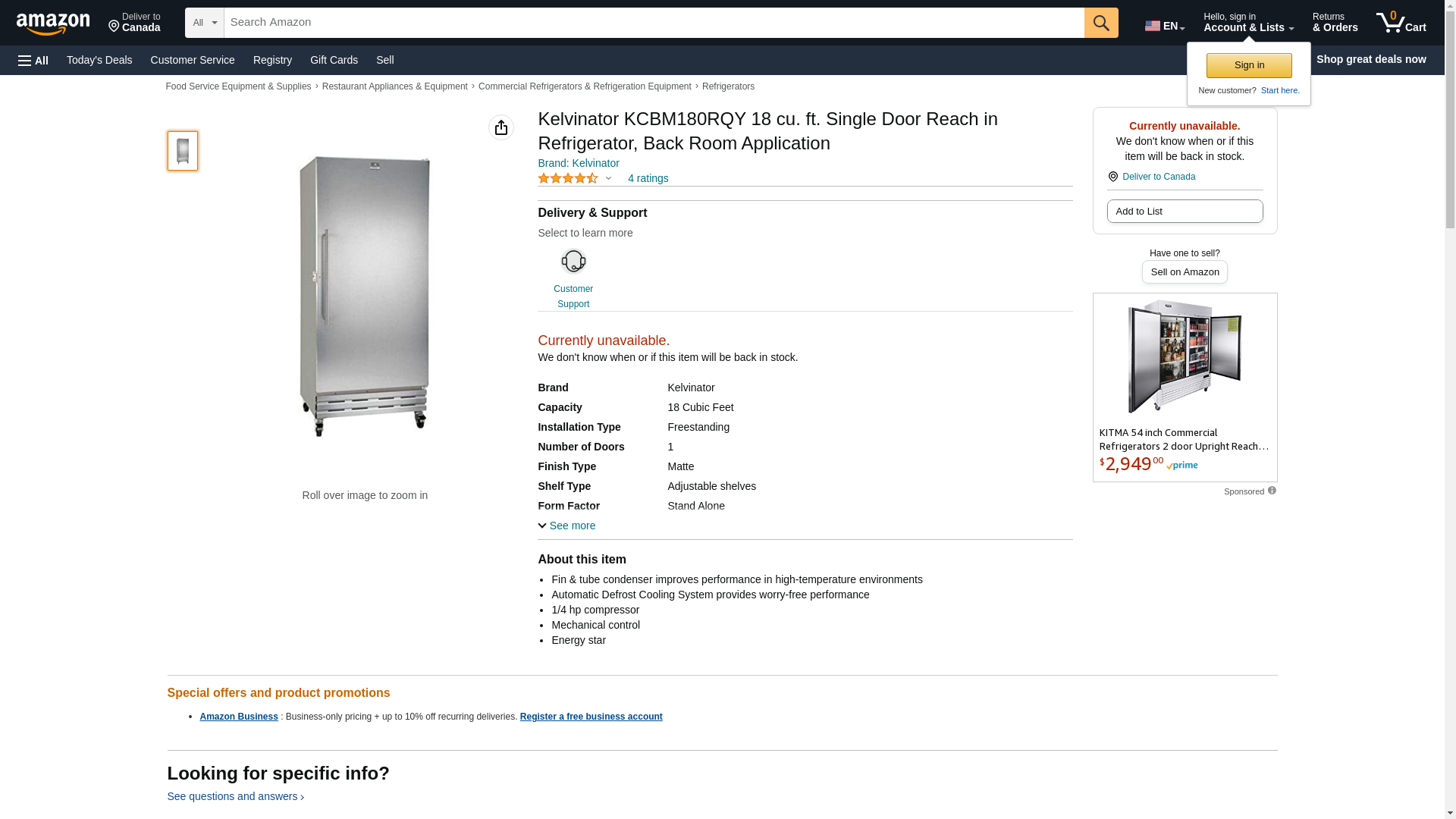Viewport: 1456px width, 819px height.
Task: Click the Sell on Amazon button
Action: pyautogui.click(x=1185, y=272)
